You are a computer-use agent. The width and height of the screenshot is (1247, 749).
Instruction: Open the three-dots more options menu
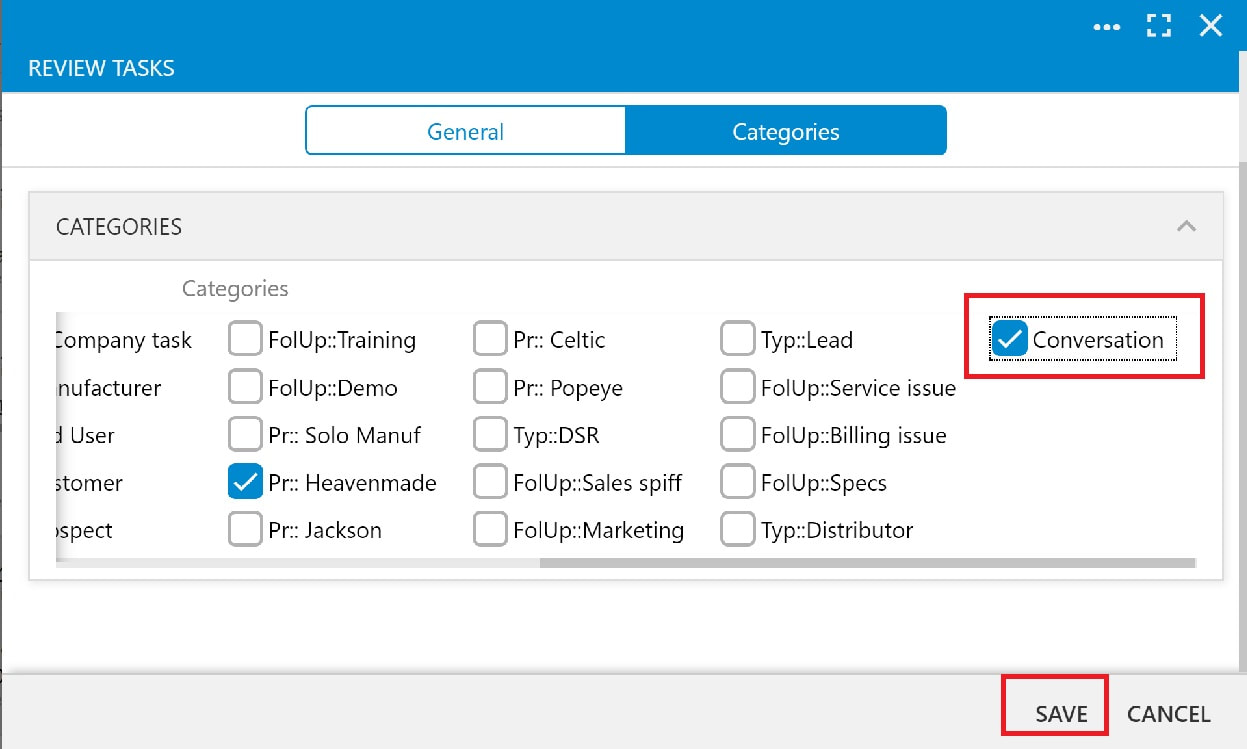(1107, 27)
